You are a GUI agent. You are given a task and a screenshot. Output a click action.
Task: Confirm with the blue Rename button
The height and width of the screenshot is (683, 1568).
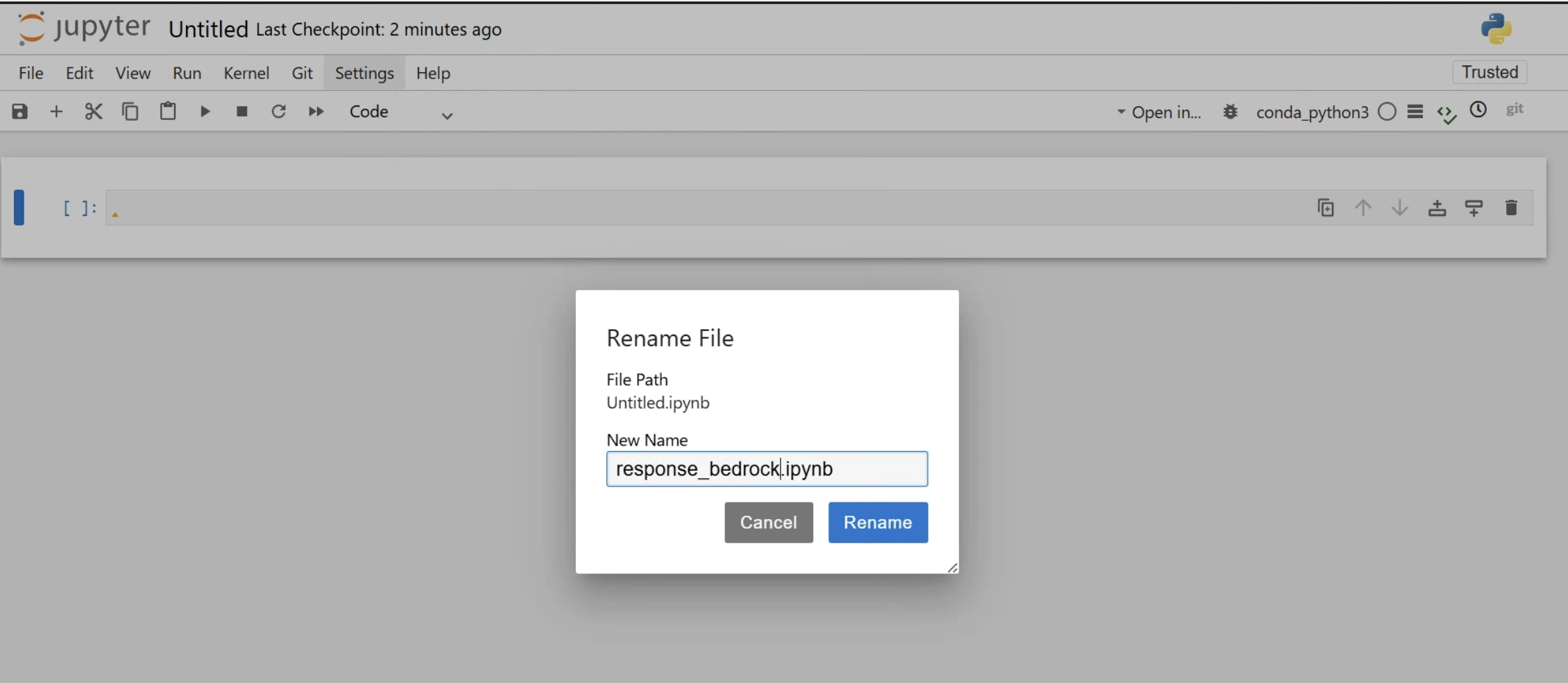[878, 522]
